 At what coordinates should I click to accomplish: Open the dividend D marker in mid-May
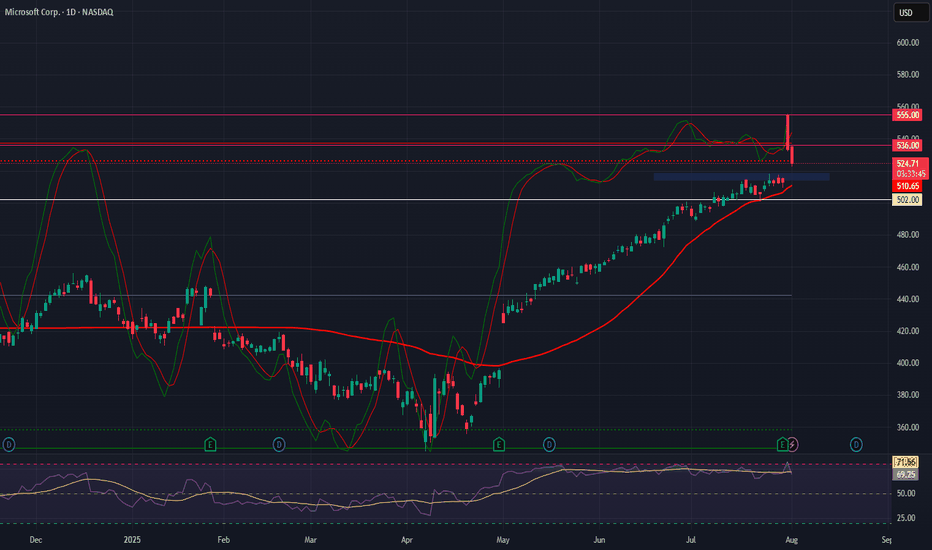(x=549, y=444)
